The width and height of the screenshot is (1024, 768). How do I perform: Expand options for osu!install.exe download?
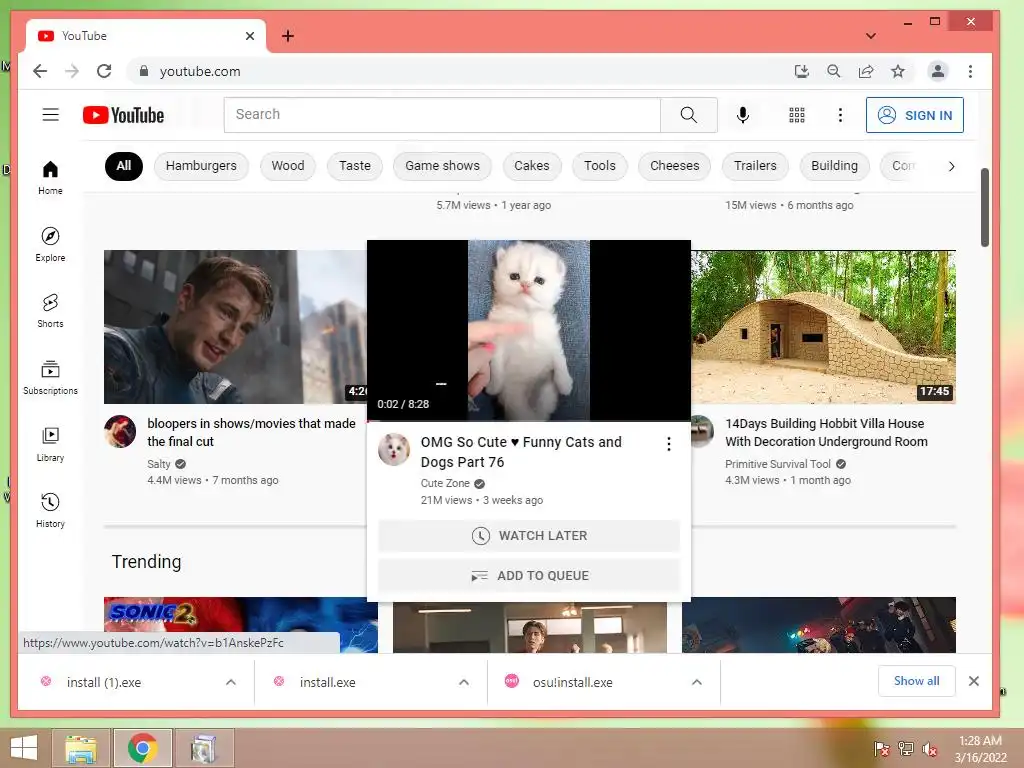point(697,682)
